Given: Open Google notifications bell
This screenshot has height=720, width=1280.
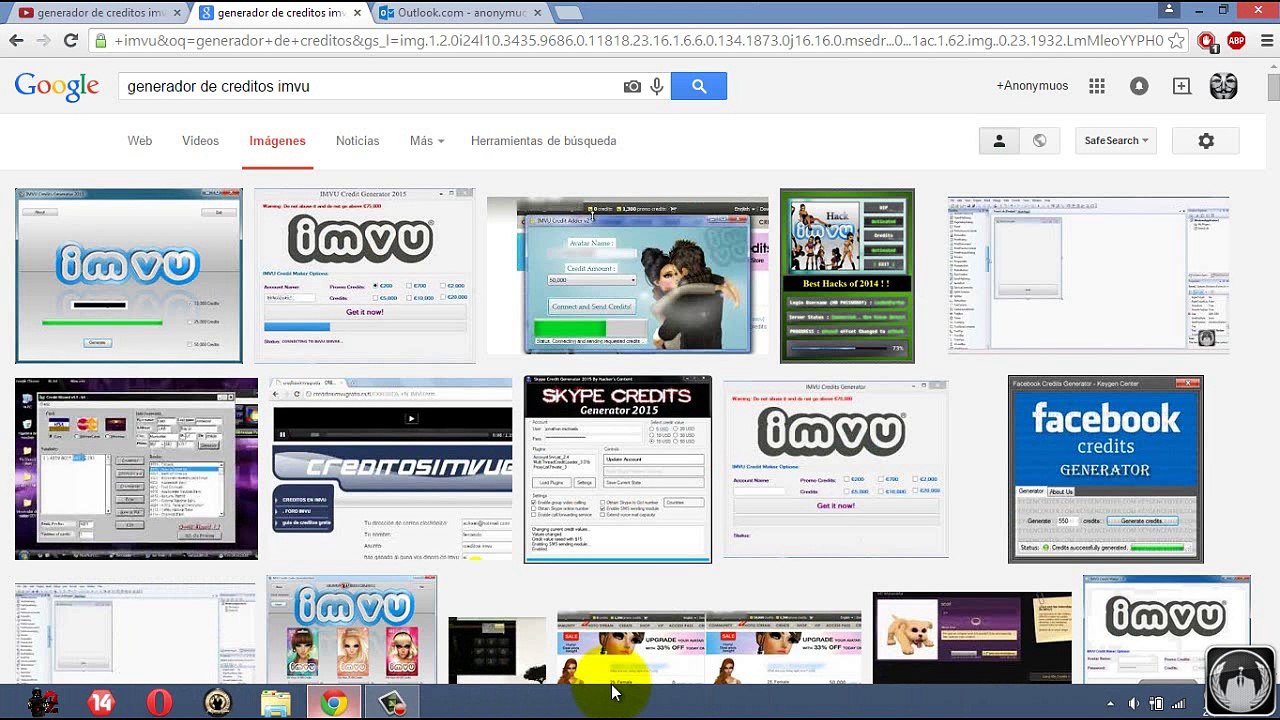Looking at the screenshot, I should point(1139,86).
